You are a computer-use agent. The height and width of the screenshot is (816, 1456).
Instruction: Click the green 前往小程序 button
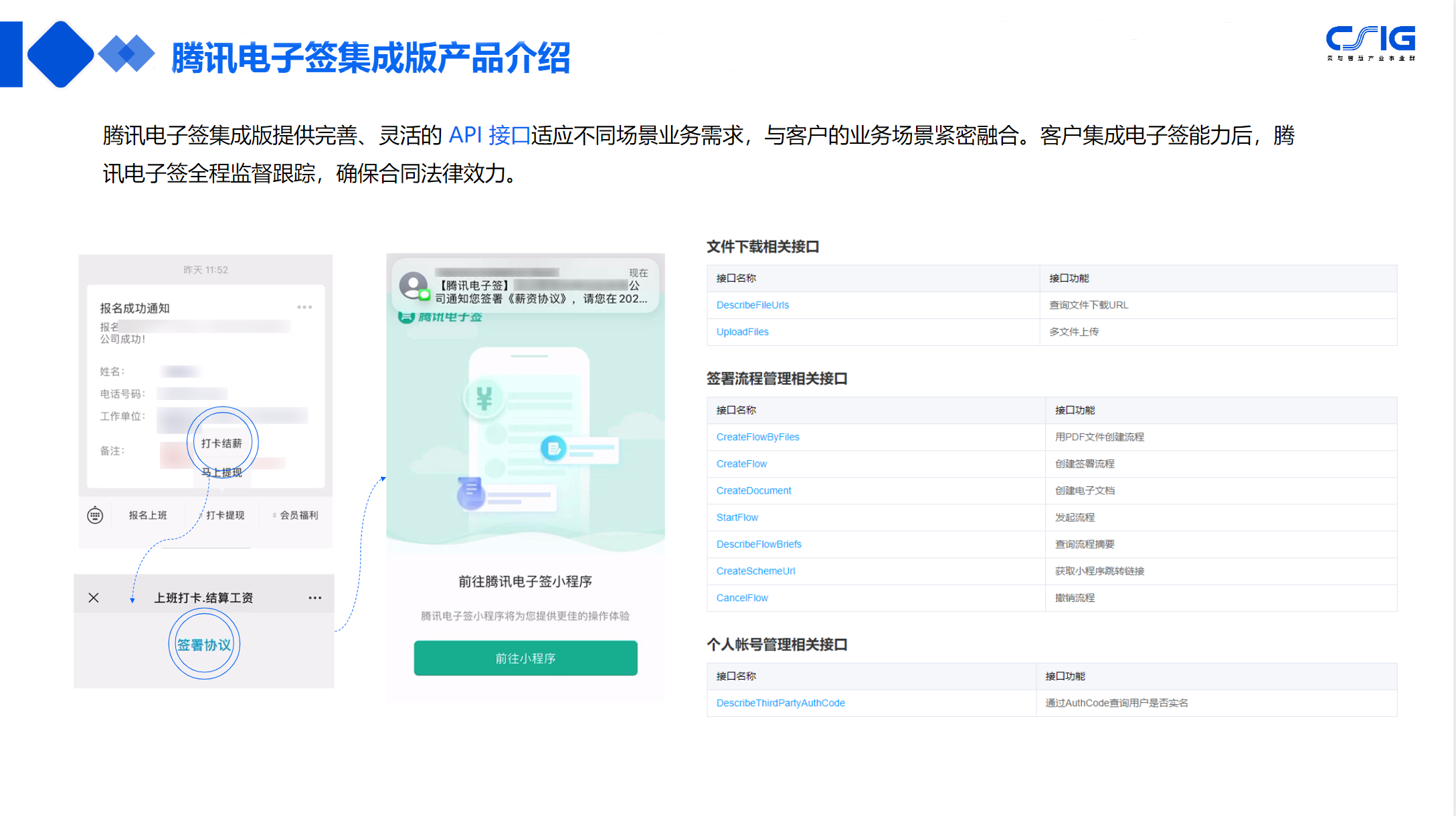525,658
